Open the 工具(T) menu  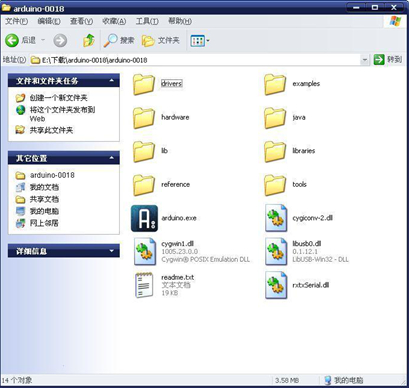pyautogui.click(x=147, y=21)
